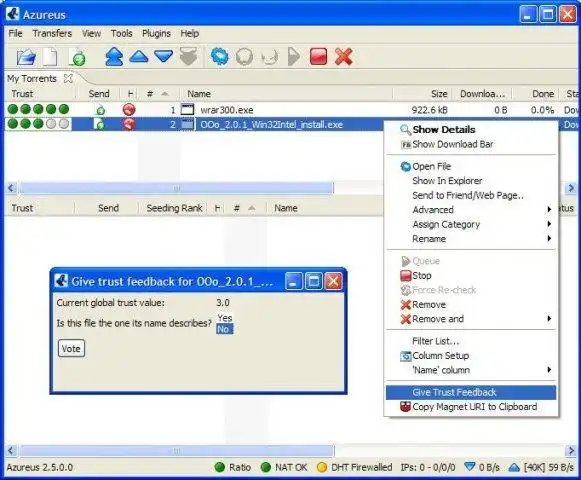Open the View menu
Image resolution: width=581 pixels, height=480 pixels.
(92, 33)
